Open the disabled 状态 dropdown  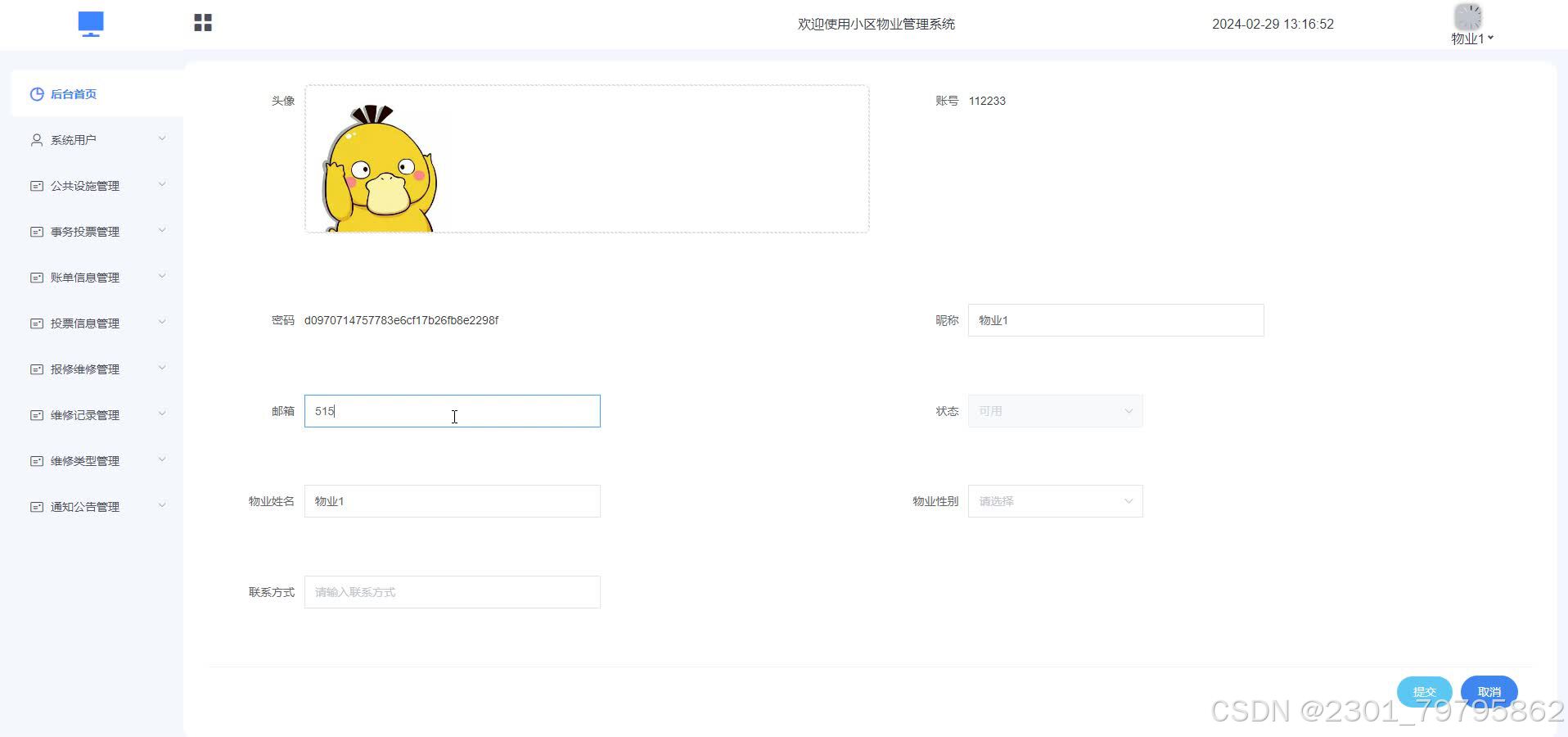click(1056, 411)
